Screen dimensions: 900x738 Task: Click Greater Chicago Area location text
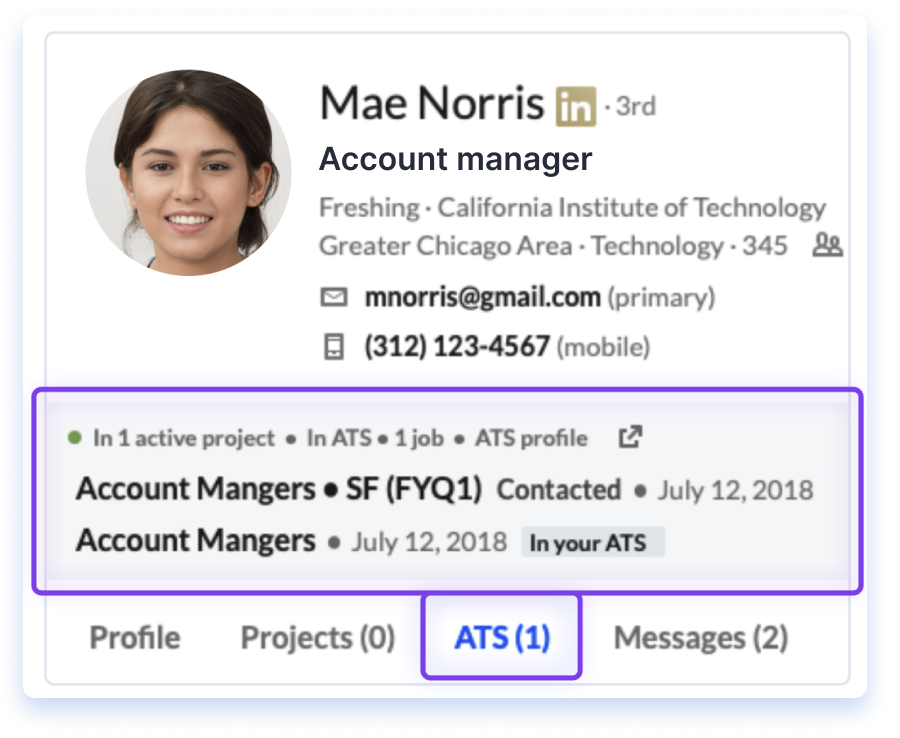446,246
